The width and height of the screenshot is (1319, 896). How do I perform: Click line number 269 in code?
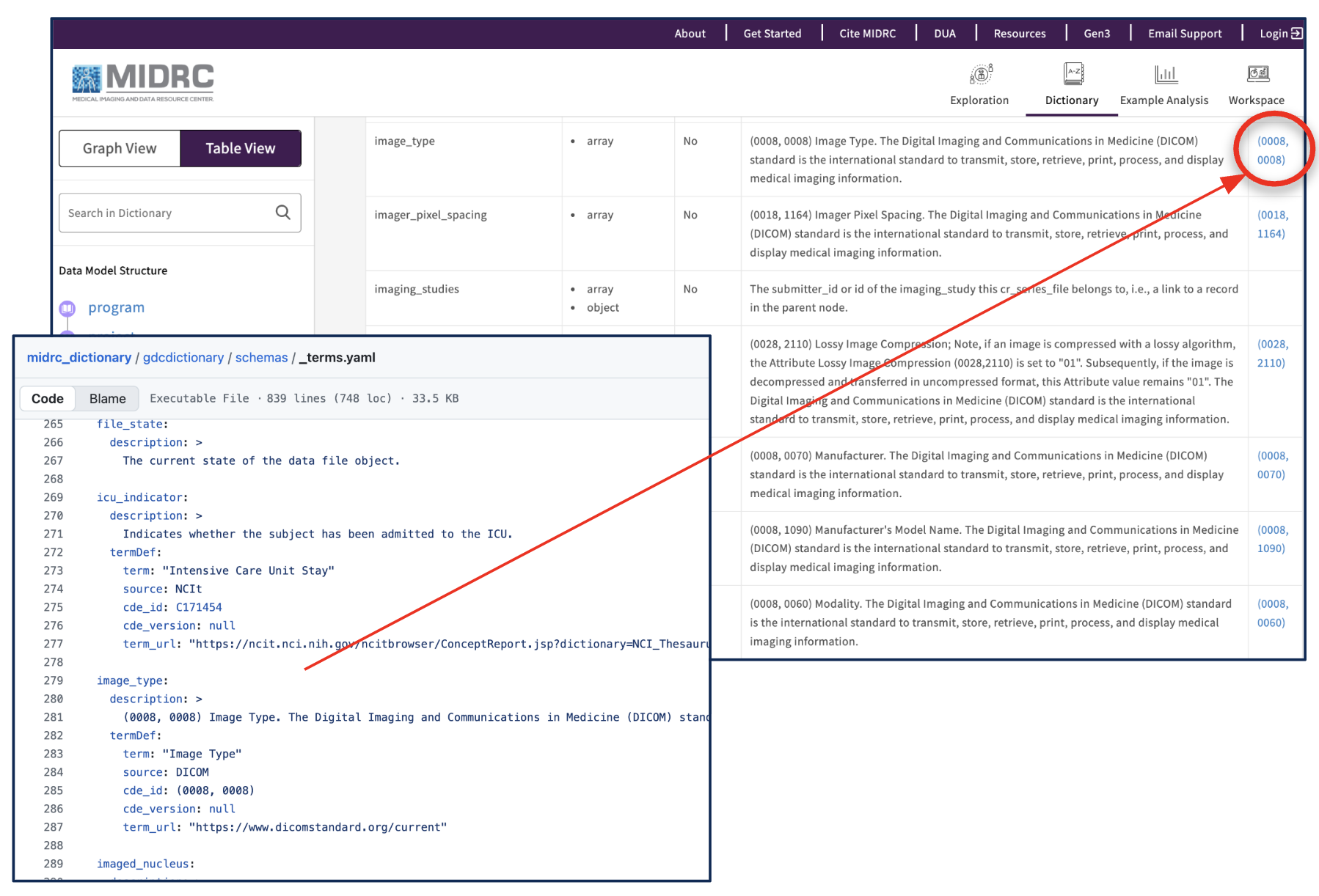[53, 497]
